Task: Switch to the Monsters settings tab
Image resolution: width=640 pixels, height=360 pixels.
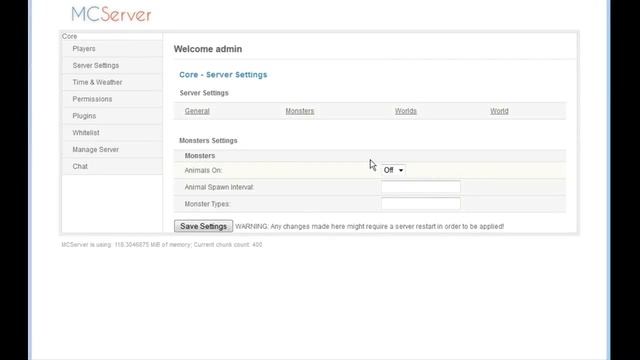Action: click(x=300, y=111)
